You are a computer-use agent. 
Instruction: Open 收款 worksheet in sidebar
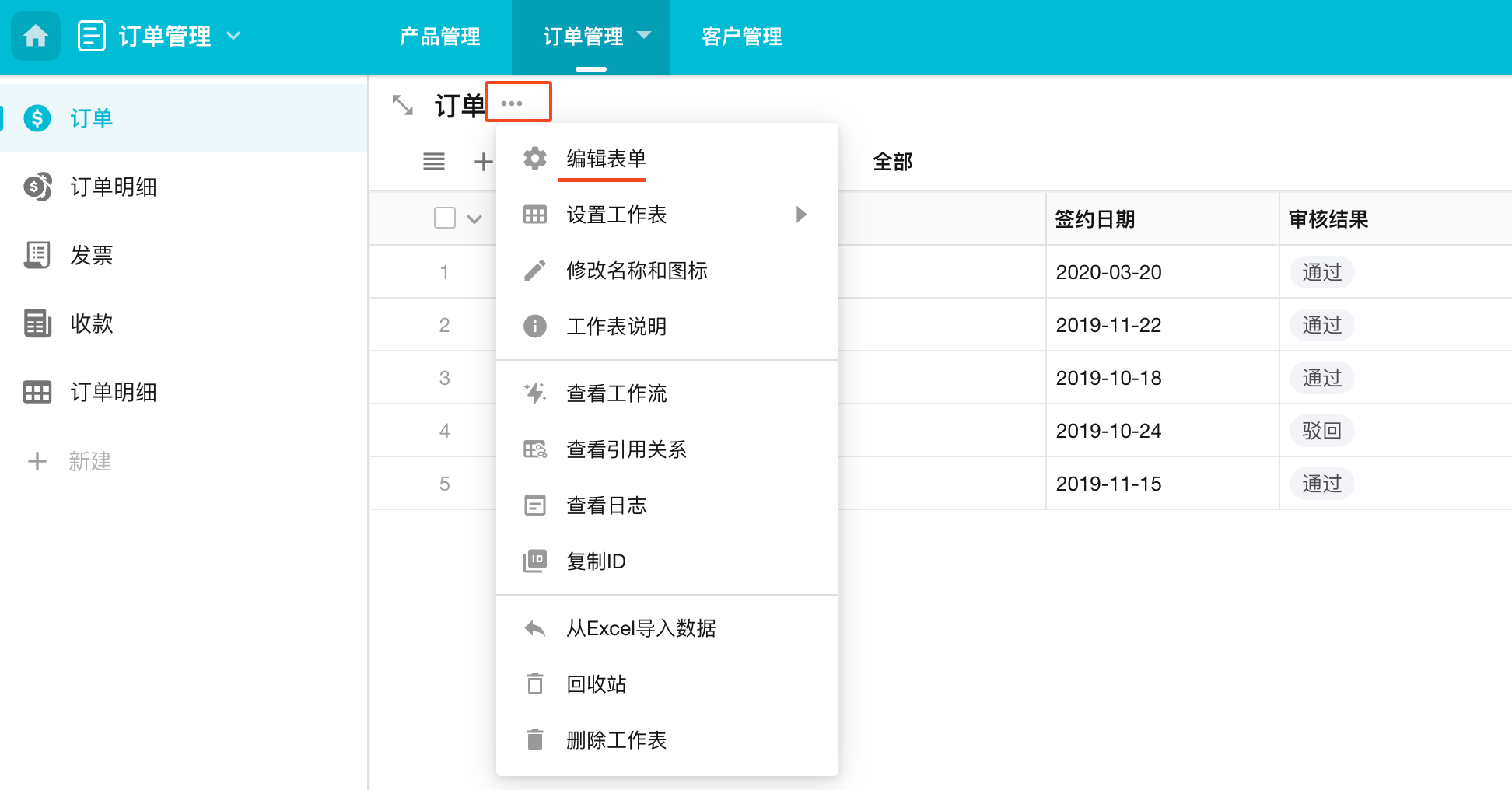(91, 323)
